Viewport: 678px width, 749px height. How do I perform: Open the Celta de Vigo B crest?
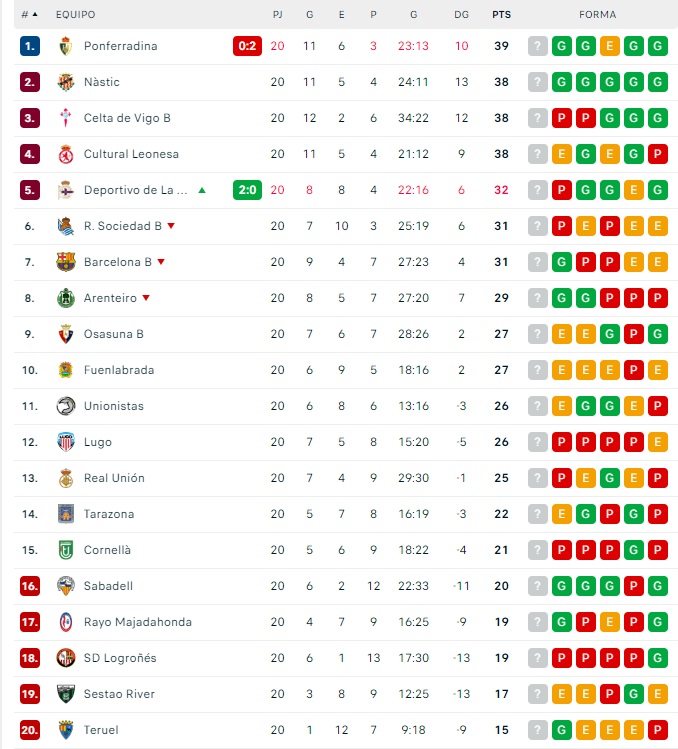66,118
